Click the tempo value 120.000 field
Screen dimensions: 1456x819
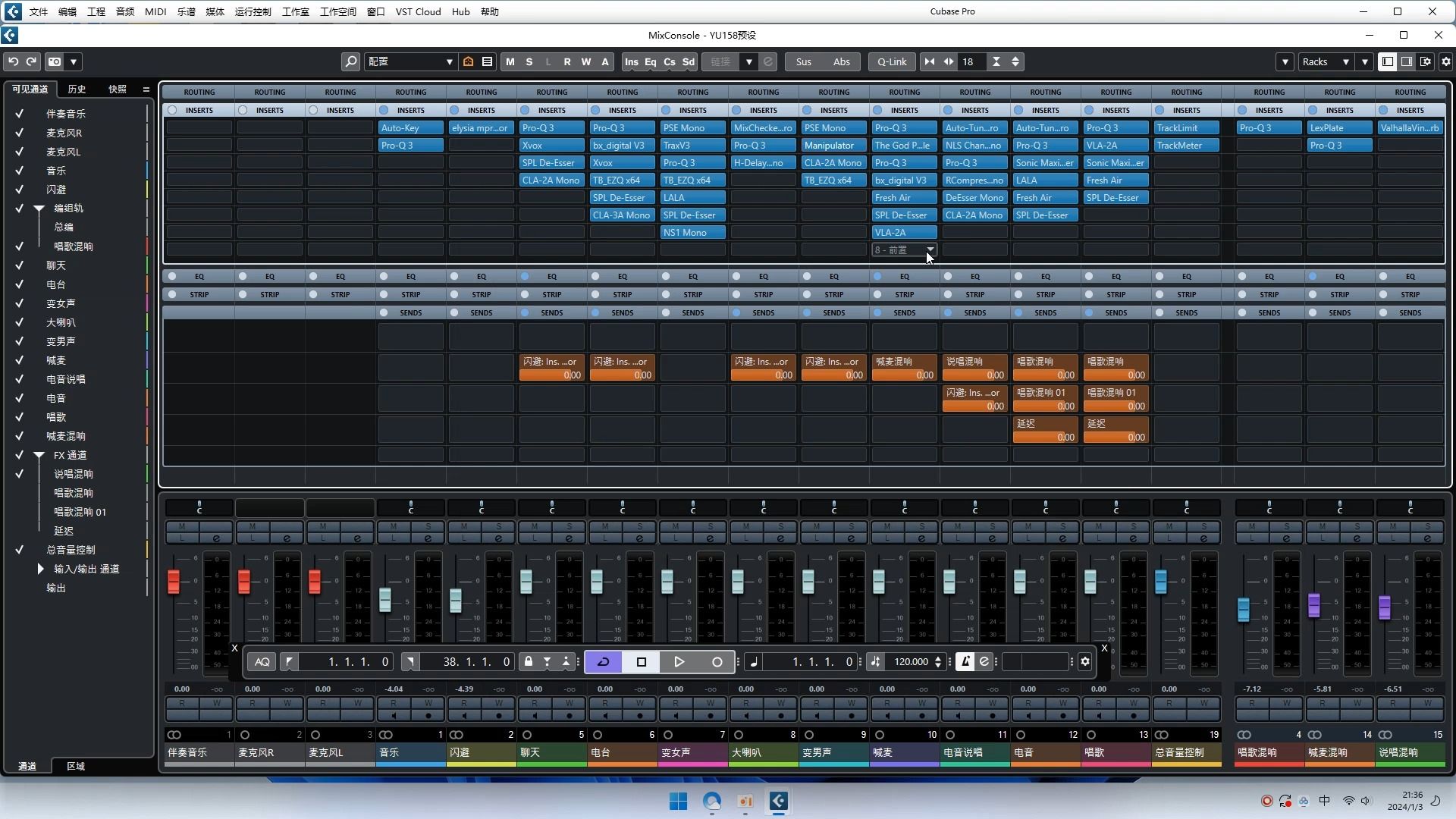914,661
